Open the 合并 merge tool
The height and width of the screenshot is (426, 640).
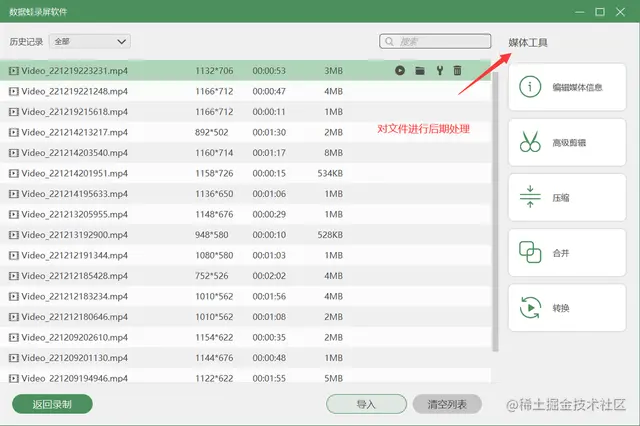(x=567, y=253)
